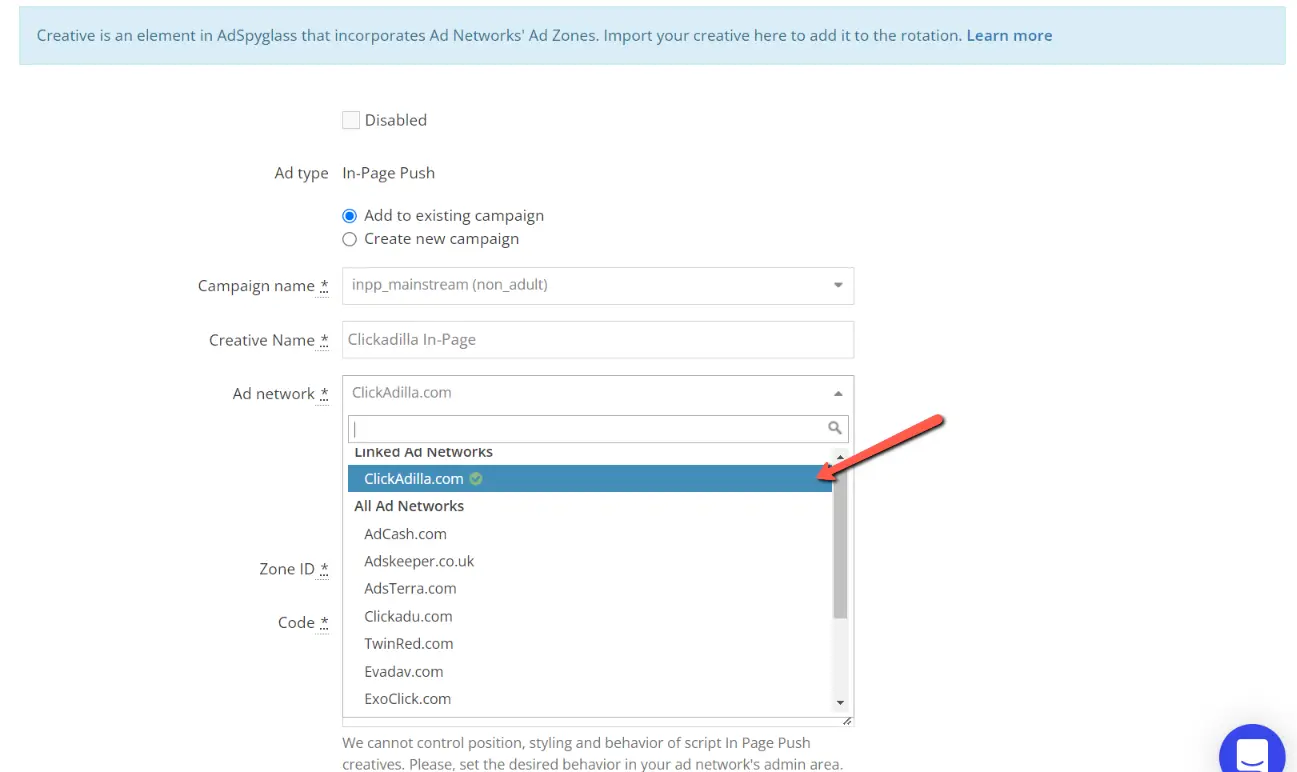The image size is (1297, 772).
Task: Click the ad network search box
Action: point(598,428)
